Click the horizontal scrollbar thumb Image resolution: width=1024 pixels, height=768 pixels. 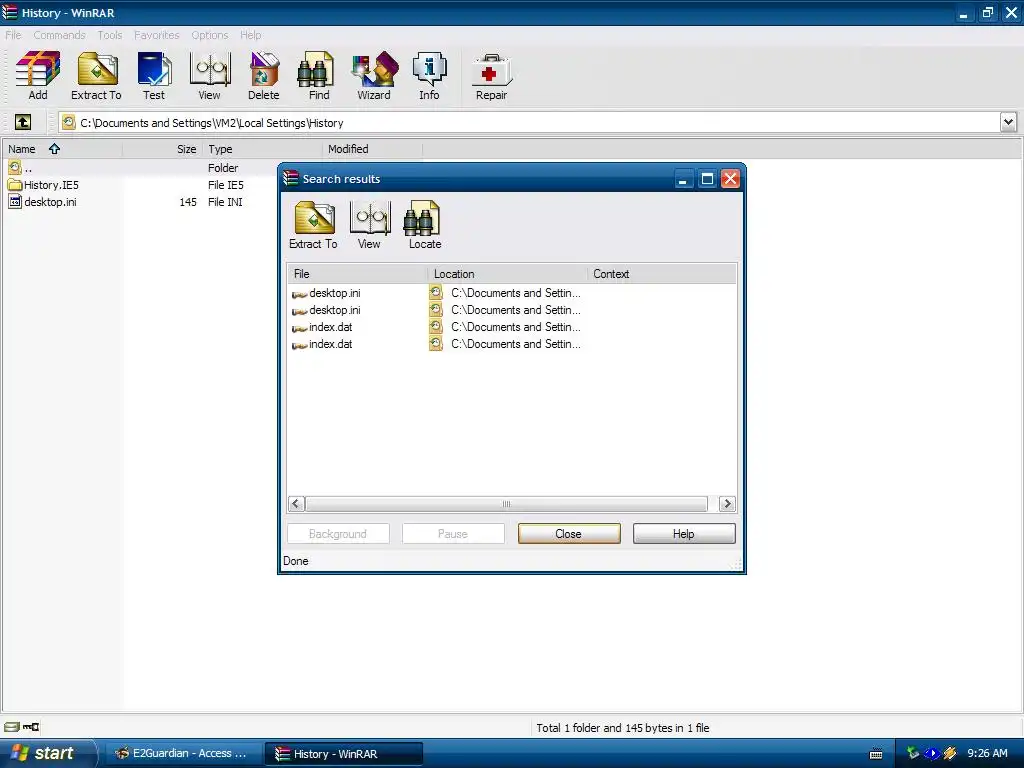point(506,504)
